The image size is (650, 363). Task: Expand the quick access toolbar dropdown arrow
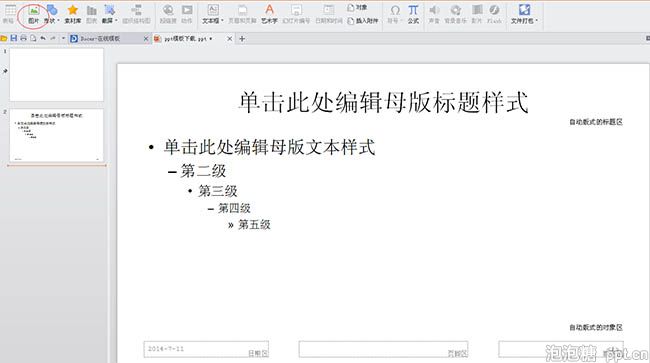[63, 39]
